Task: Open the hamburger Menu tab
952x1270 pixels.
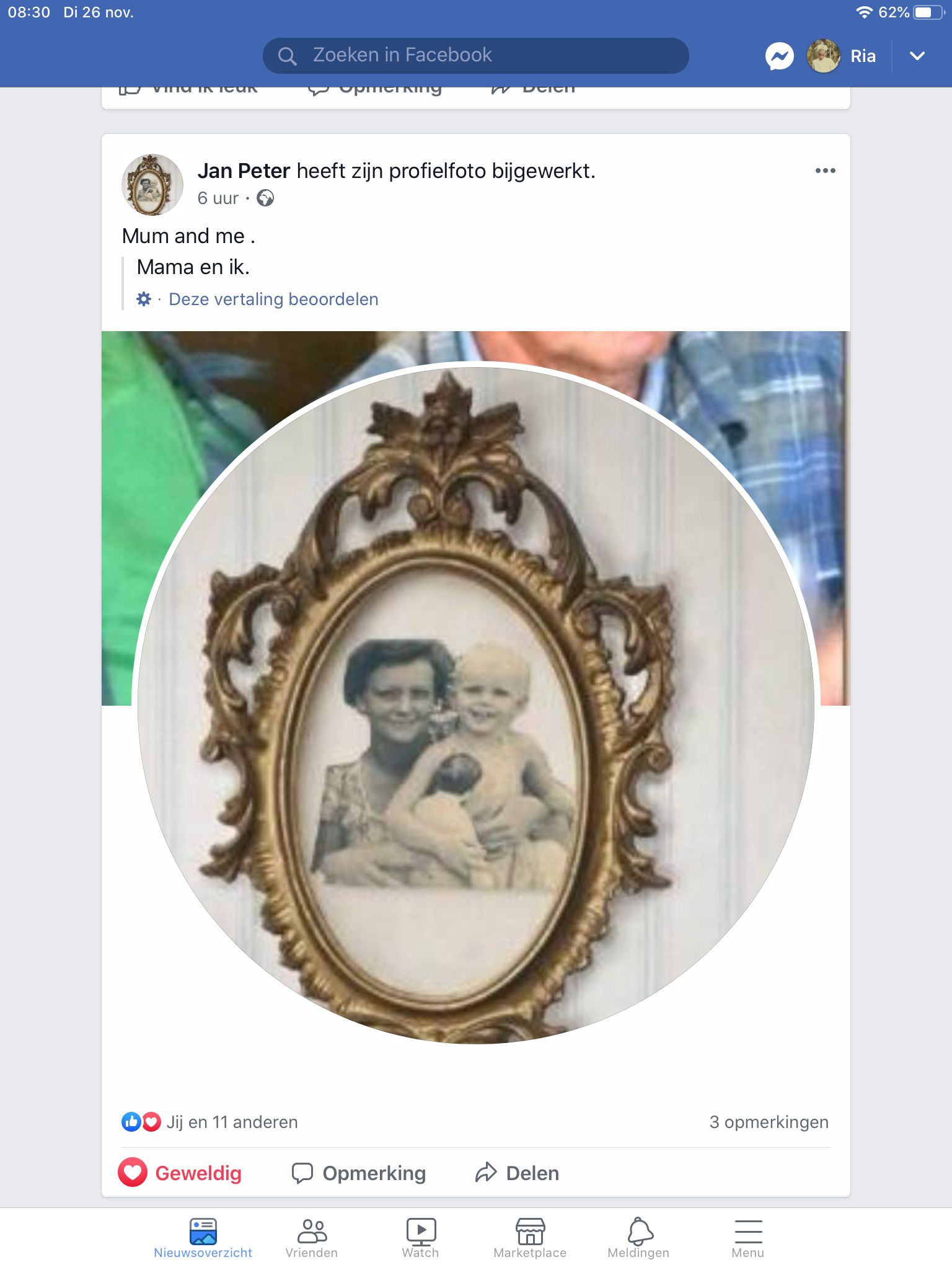Action: point(748,1238)
